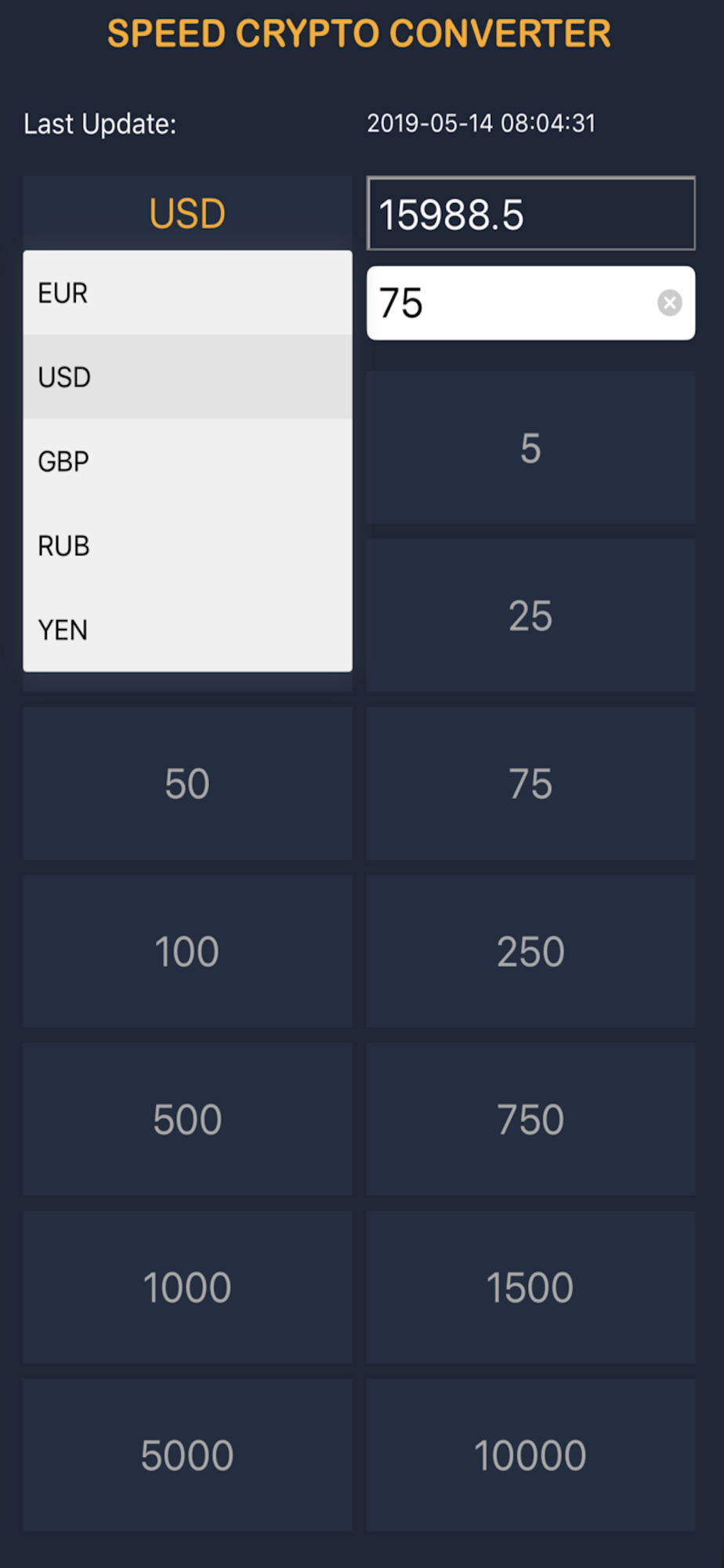Tap the 750 amount button
Image resolution: width=724 pixels, height=1568 pixels.
point(530,1119)
